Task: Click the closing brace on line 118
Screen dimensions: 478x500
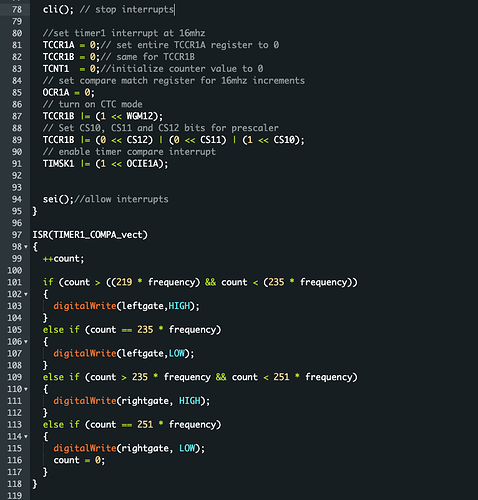Action: click(x=35, y=484)
